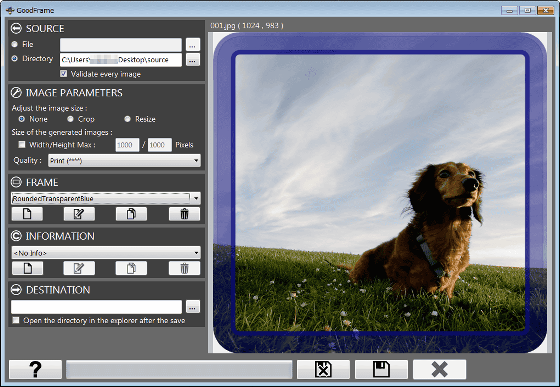Screen dimensions: 560x387
Task: Enable Width/Height Max checkbox
Action: tap(22, 145)
